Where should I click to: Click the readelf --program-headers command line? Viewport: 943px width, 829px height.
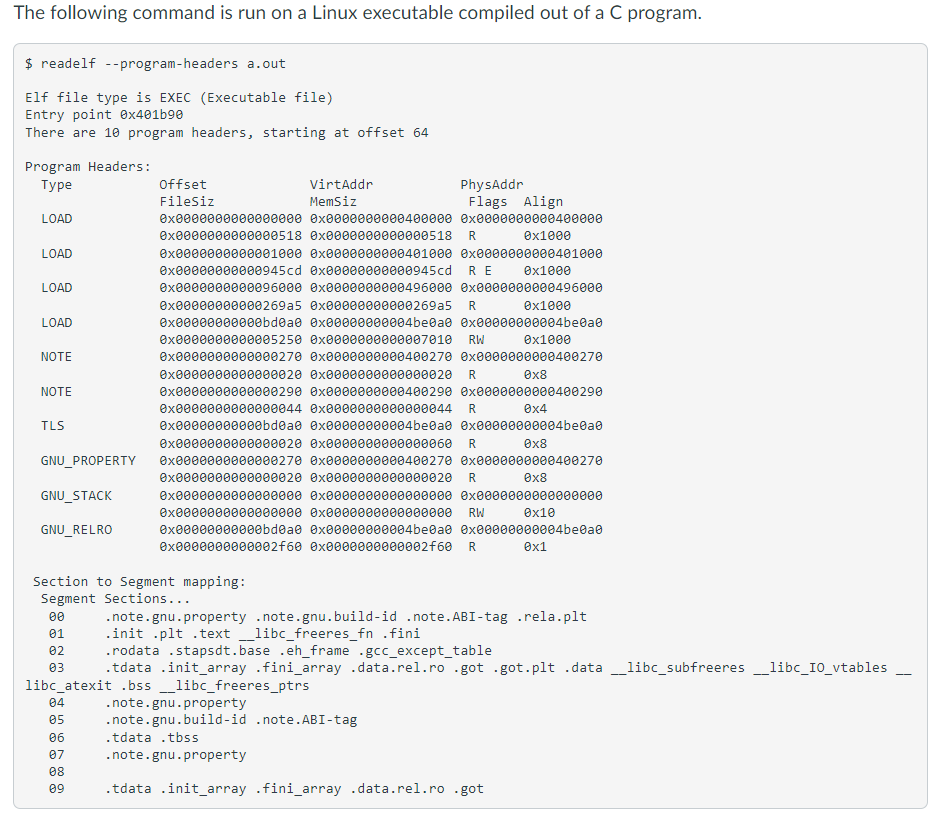tap(155, 64)
